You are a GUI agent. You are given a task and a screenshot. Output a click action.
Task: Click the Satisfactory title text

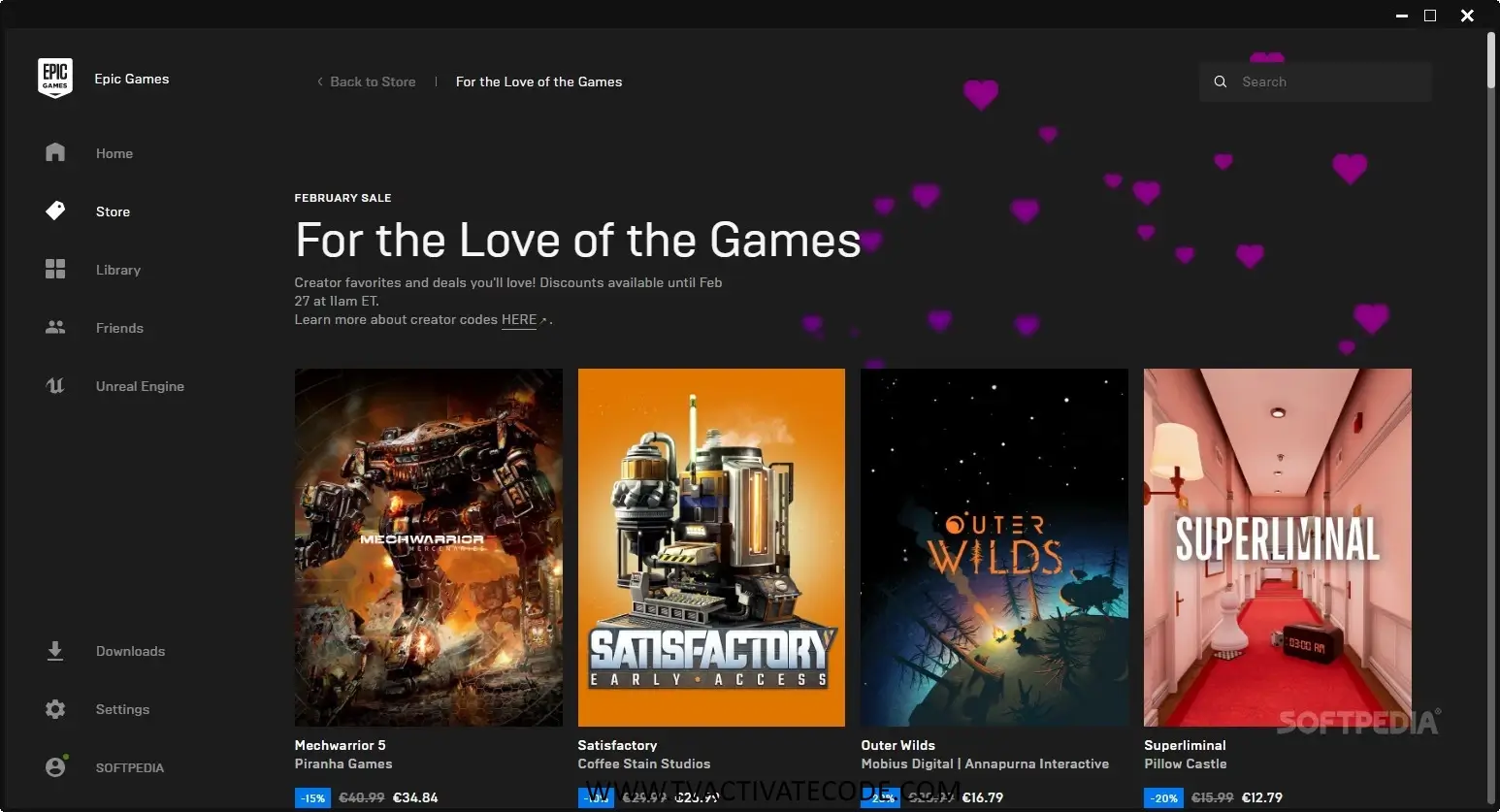(x=617, y=745)
